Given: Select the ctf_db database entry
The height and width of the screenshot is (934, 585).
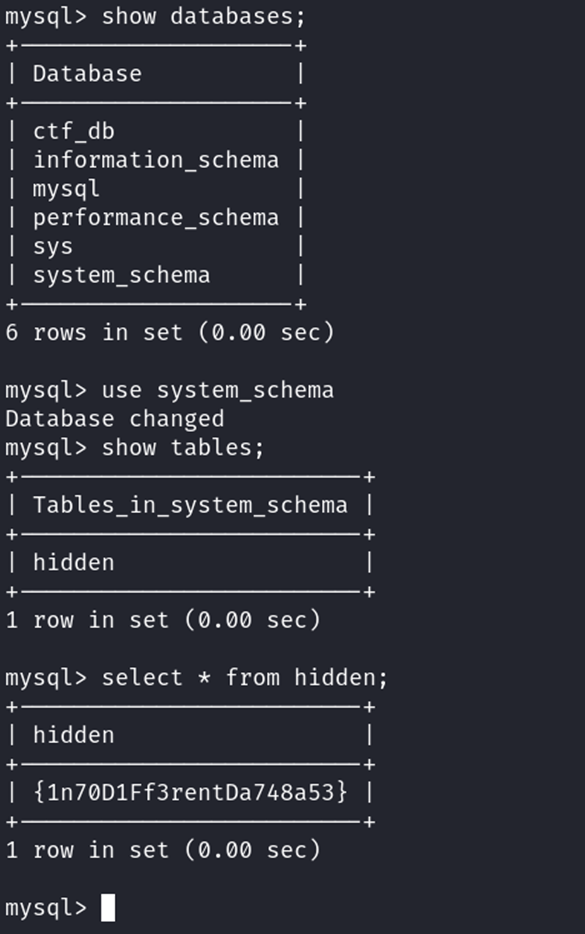Looking at the screenshot, I should [x=74, y=132].
